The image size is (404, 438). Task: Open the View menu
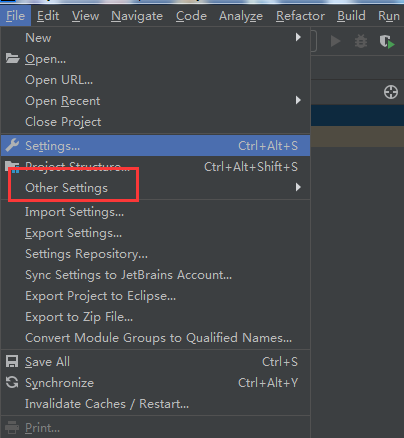tap(85, 16)
